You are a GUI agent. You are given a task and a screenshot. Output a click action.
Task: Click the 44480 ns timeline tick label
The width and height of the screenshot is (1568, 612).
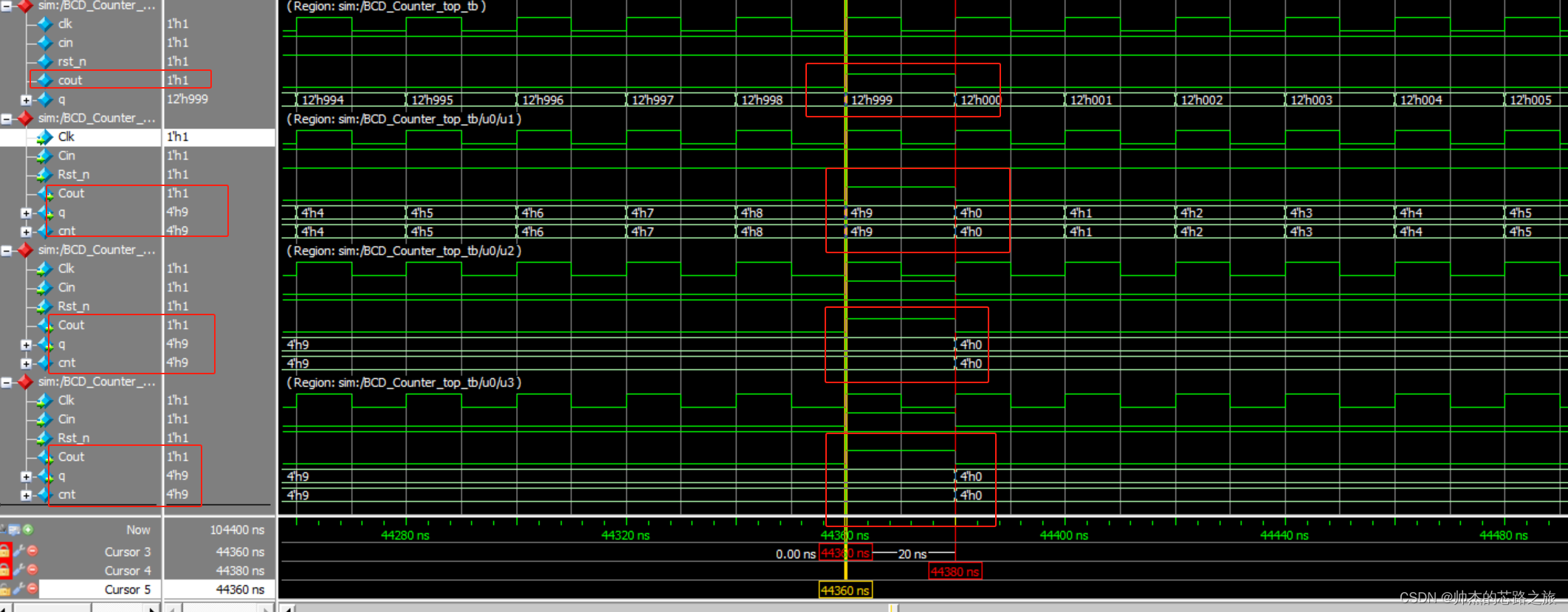pos(1504,535)
